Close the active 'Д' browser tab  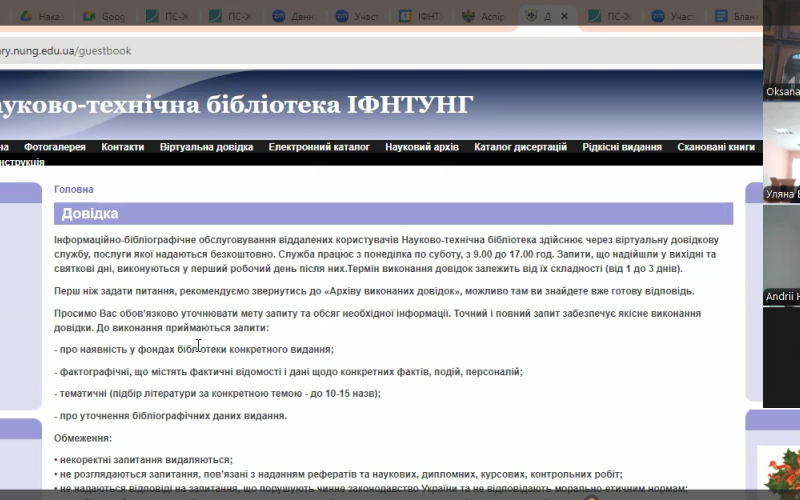point(564,16)
